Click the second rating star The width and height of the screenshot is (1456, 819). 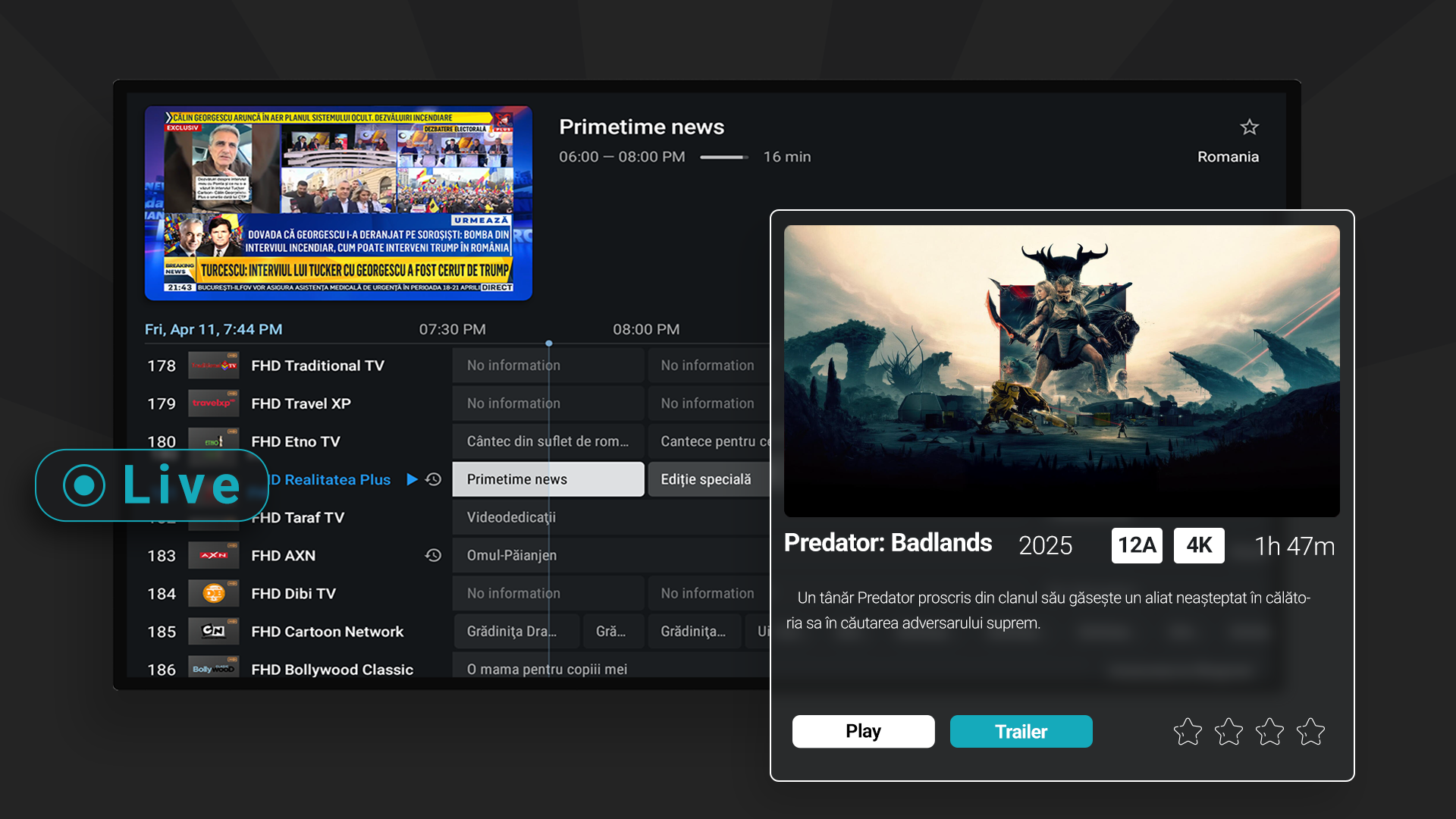click(x=1228, y=732)
